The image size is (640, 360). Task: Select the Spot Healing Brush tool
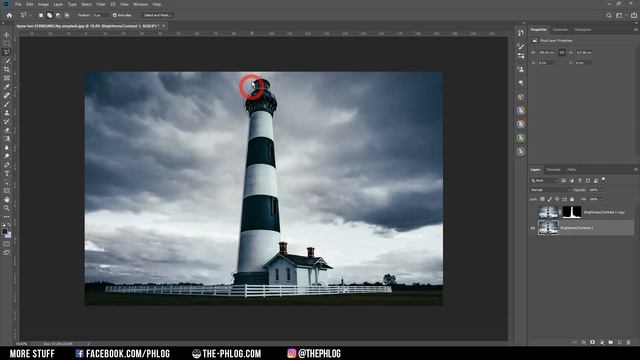[x=7, y=96]
